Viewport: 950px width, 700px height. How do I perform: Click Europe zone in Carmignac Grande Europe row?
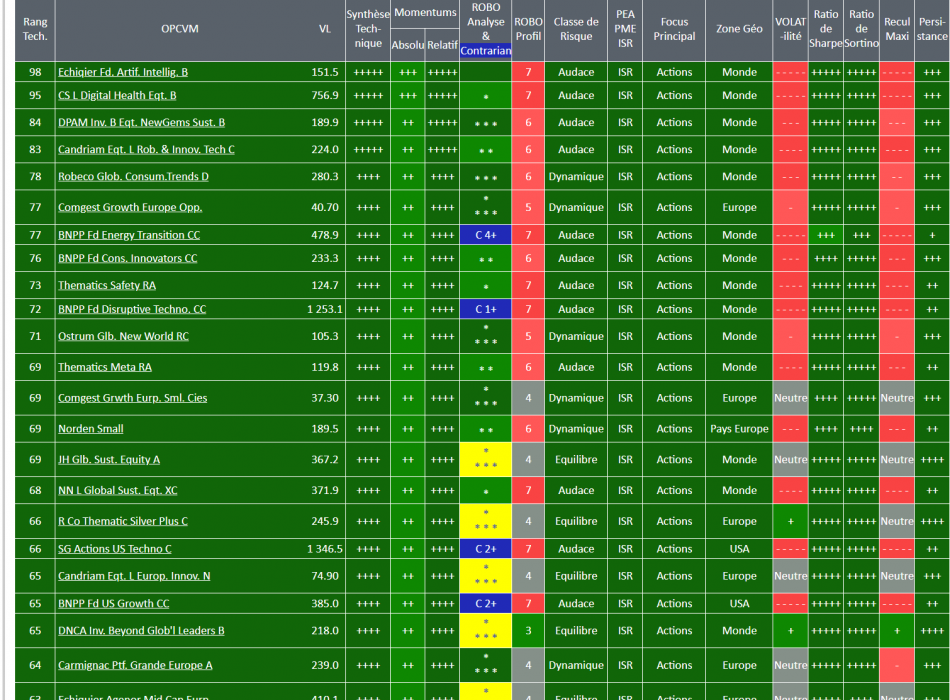click(x=739, y=665)
